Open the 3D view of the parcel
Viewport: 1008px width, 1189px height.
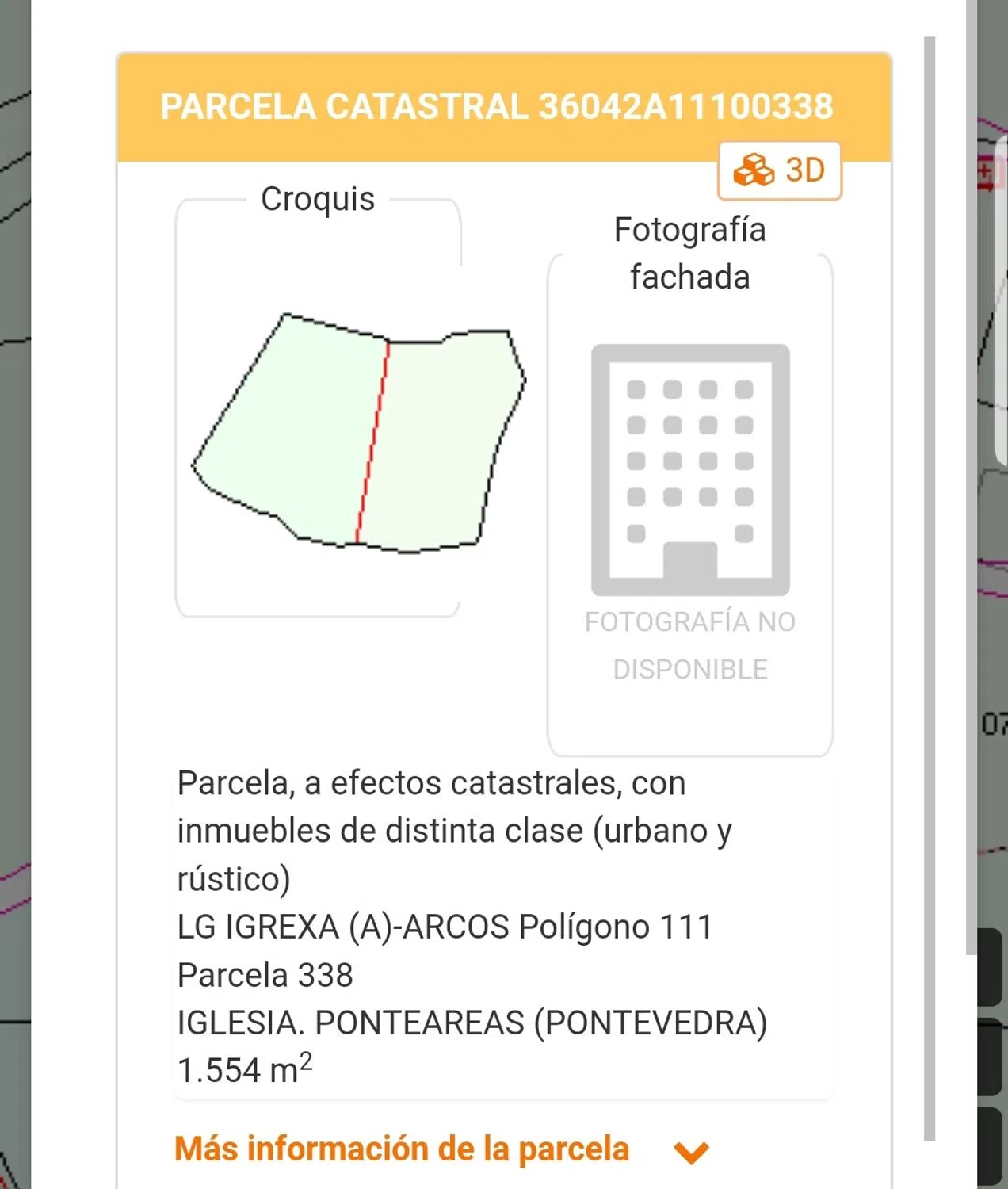780,170
